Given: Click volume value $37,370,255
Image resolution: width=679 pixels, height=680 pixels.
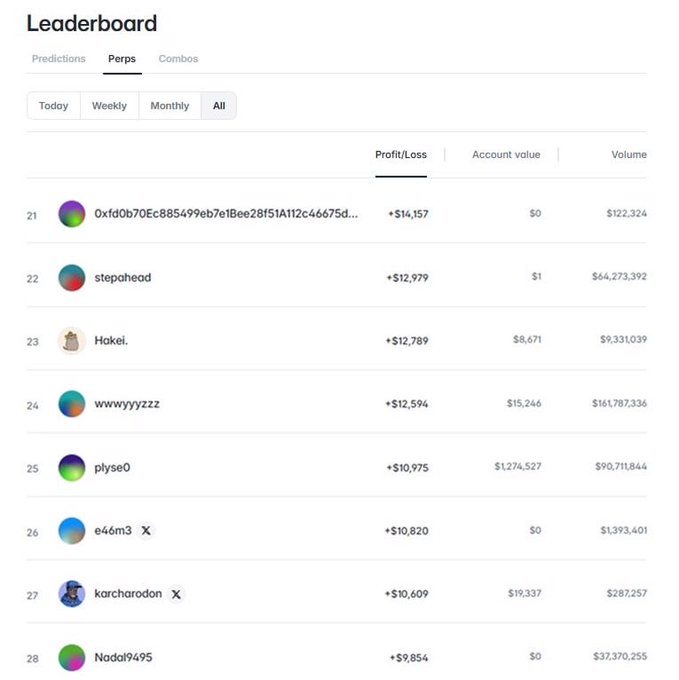Looking at the screenshot, I should click(620, 656).
